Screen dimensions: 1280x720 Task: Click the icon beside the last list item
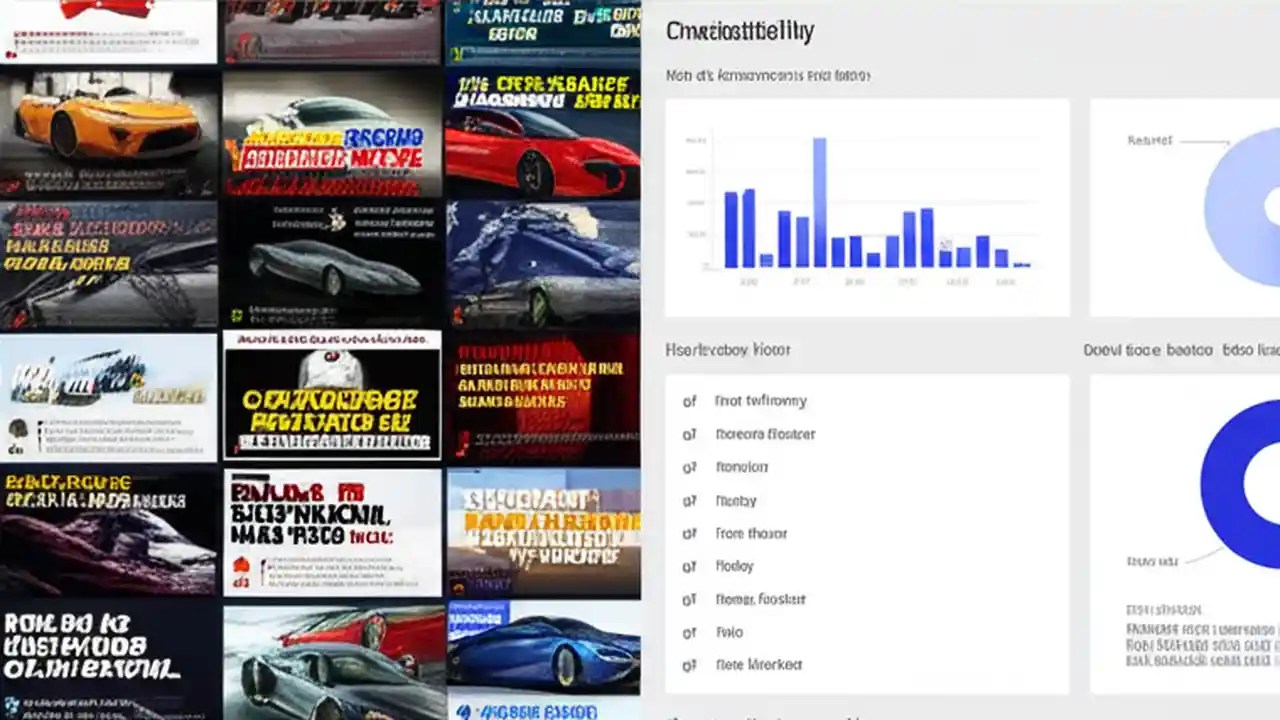coord(689,665)
